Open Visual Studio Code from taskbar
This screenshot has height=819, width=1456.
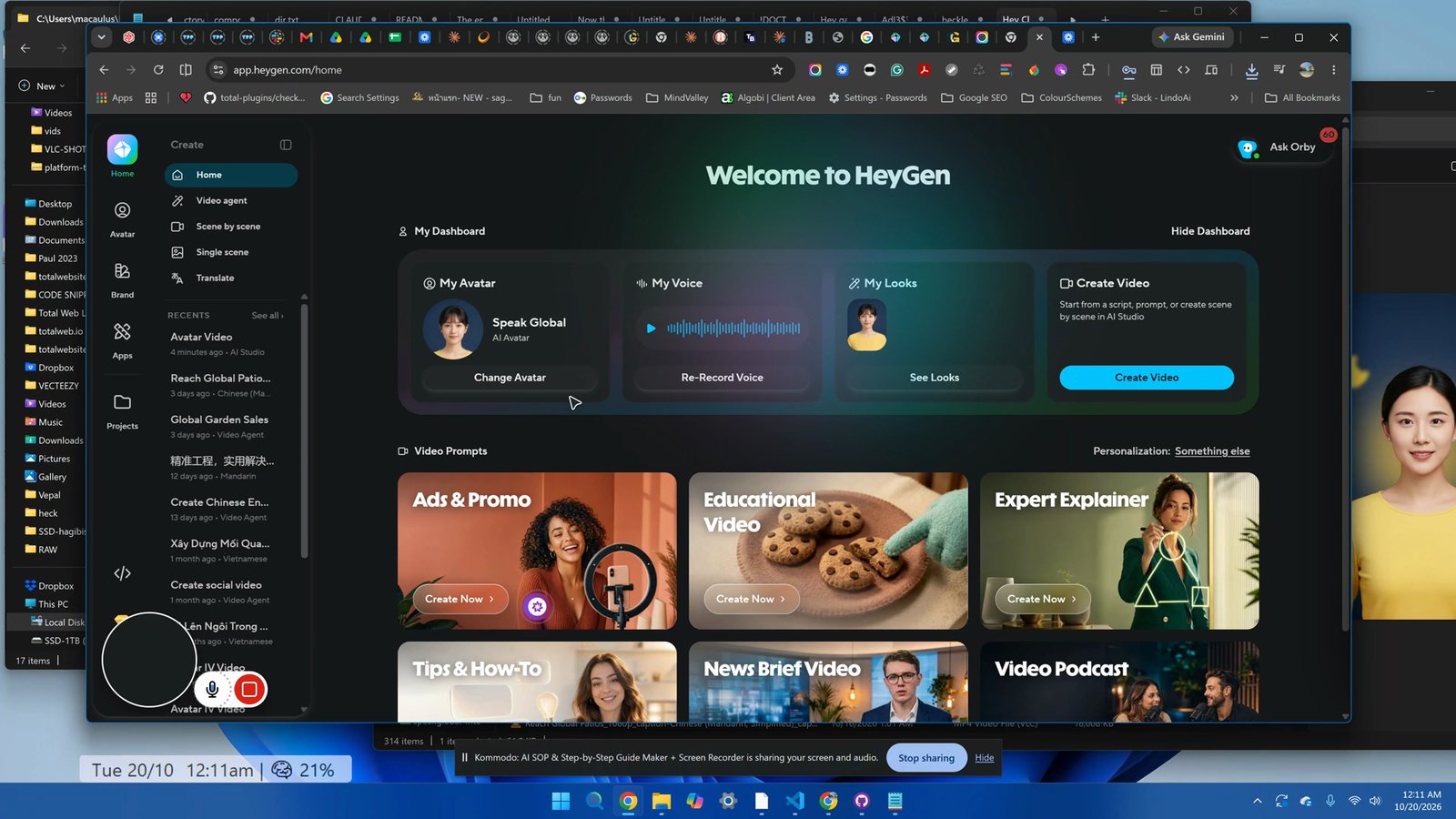pyautogui.click(x=794, y=801)
